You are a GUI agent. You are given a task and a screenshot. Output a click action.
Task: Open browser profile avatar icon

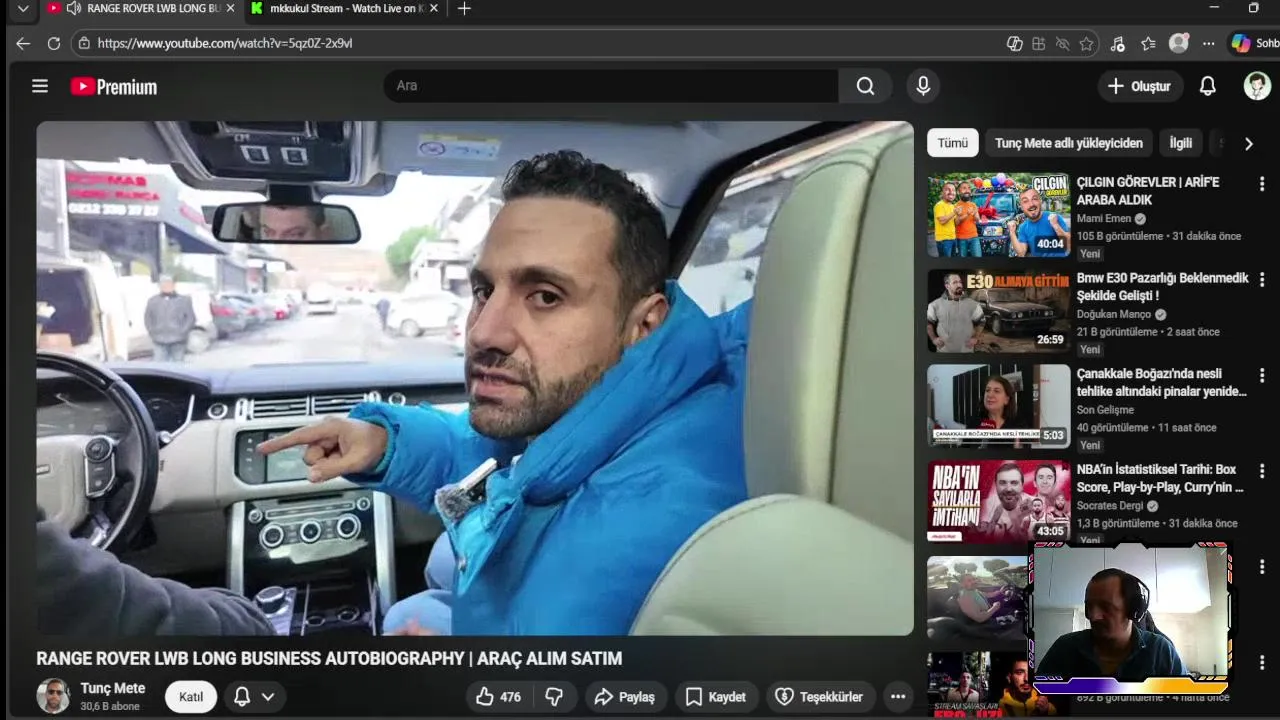(1179, 43)
